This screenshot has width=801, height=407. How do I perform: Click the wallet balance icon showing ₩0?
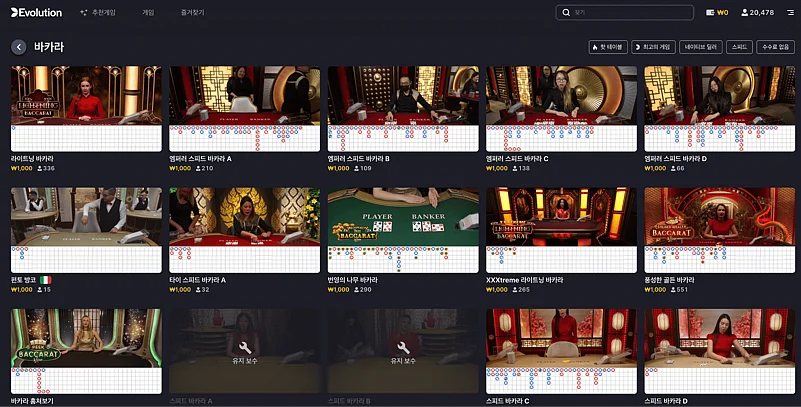click(x=710, y=13)
